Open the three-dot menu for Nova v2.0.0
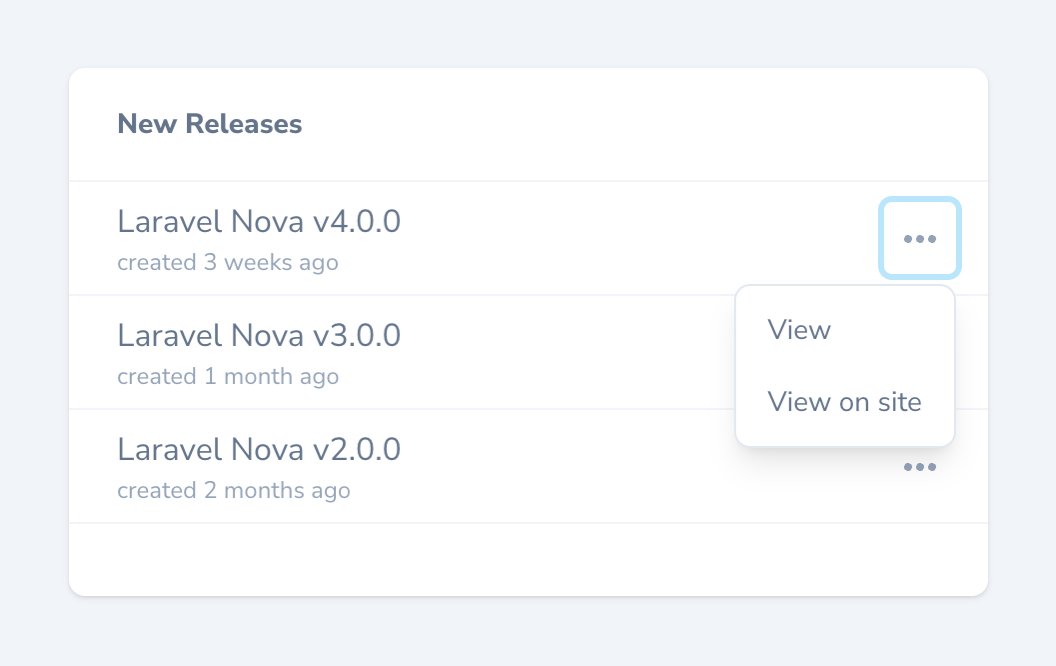 pos(920,467)
